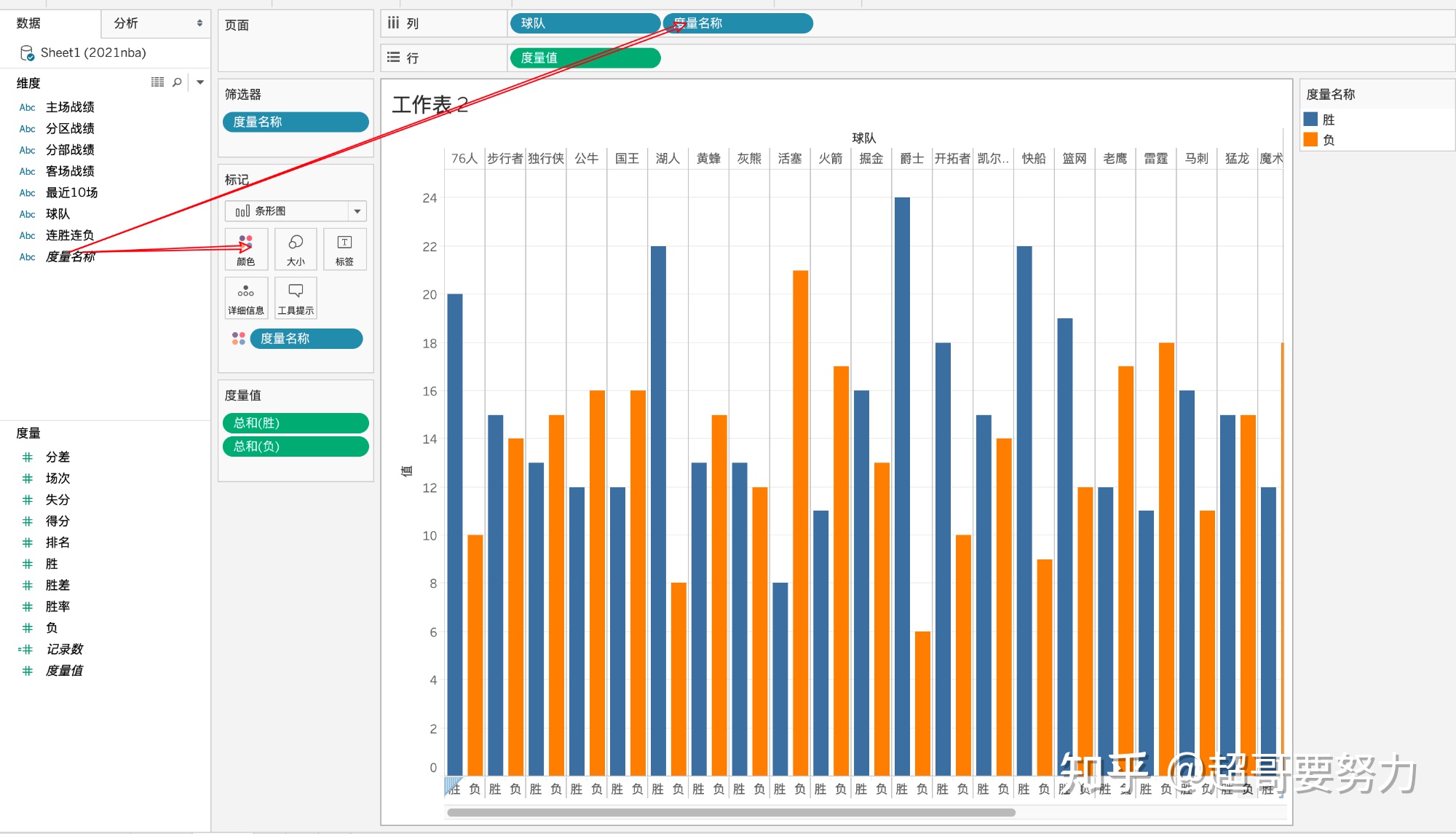Open the mark type 条形图 dropdown
Viewport: 1456px width, 834px height.
[x=357, y=211]
